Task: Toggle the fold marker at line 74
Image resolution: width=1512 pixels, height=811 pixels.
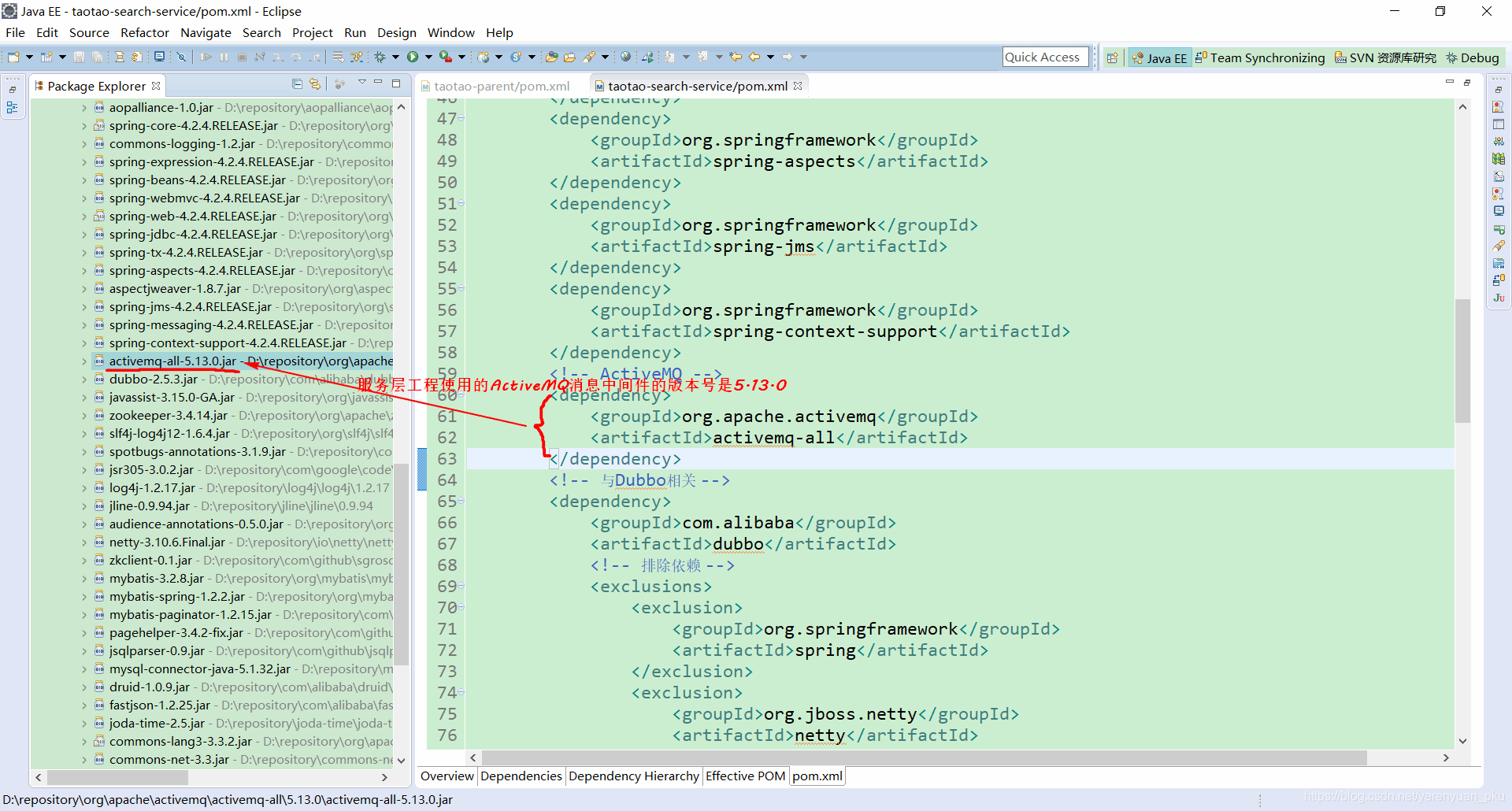Action: click(461, 693)
